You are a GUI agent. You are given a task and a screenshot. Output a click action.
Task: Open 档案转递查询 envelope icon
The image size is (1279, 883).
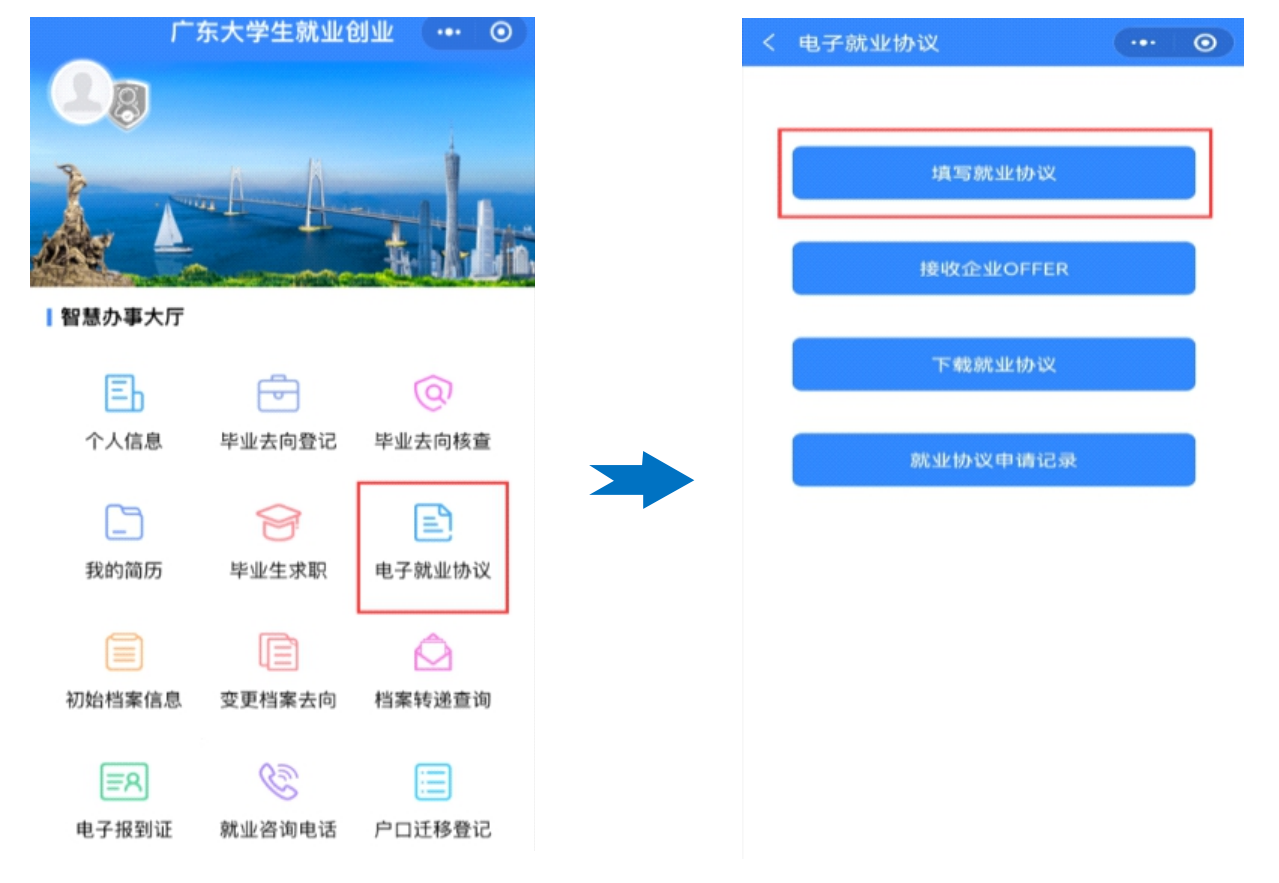click(433, 653)
